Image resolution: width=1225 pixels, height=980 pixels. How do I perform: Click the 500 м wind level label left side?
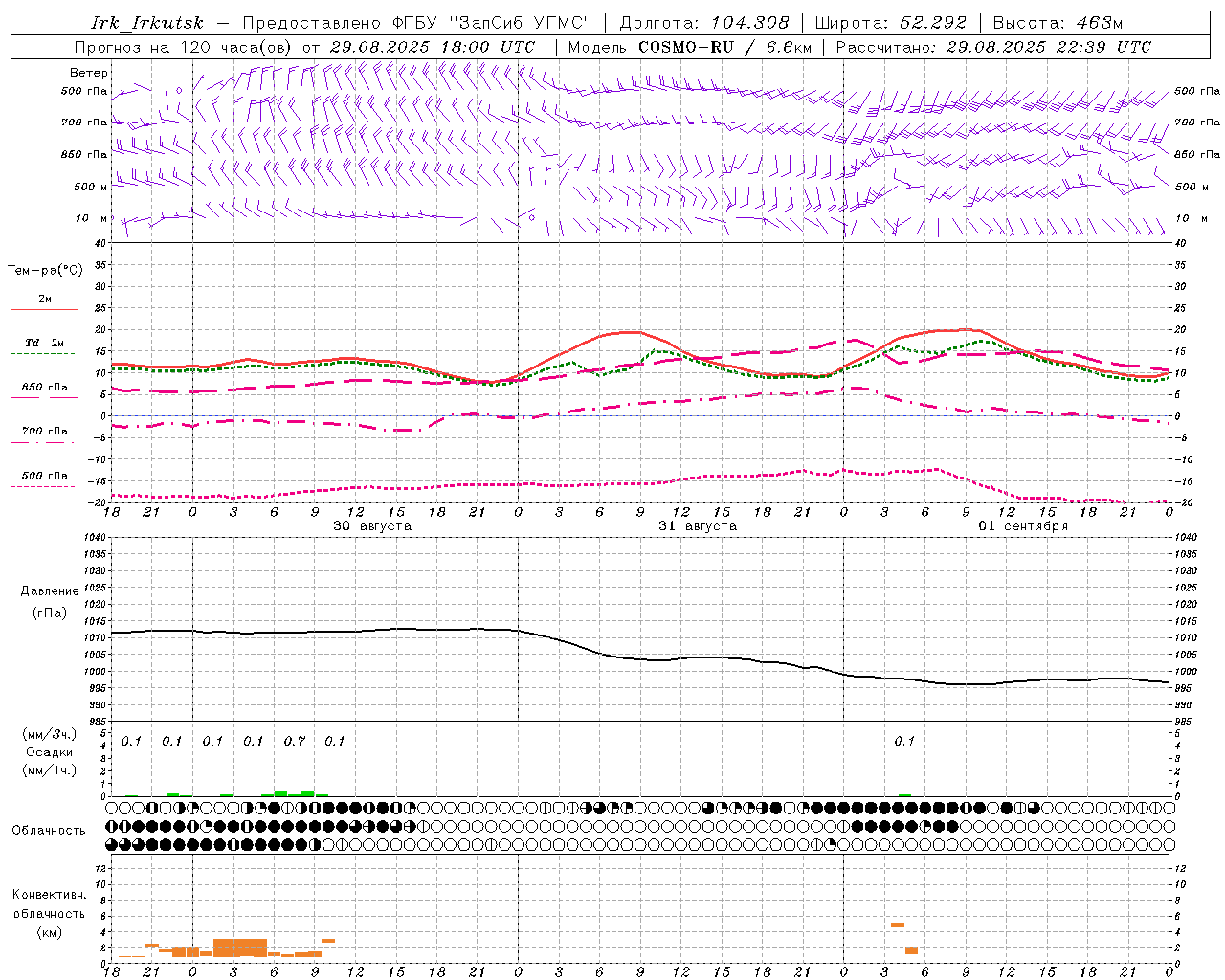(91, 187)
